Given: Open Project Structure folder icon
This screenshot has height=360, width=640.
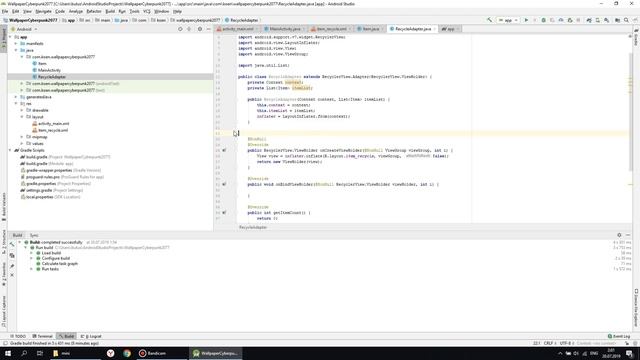Looking at the screenshot, I should click(x=617, y=20).
